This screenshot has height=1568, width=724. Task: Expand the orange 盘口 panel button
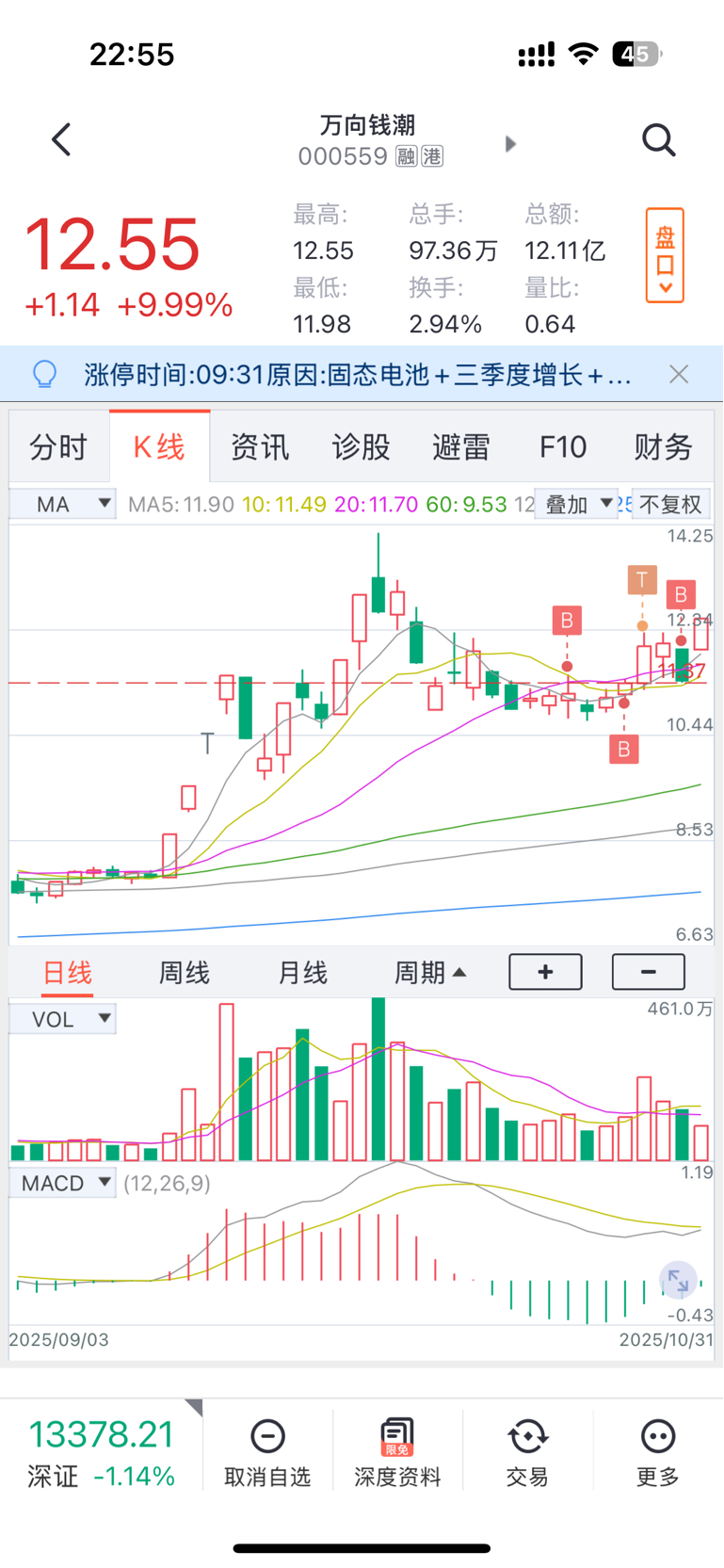(665, 255)
